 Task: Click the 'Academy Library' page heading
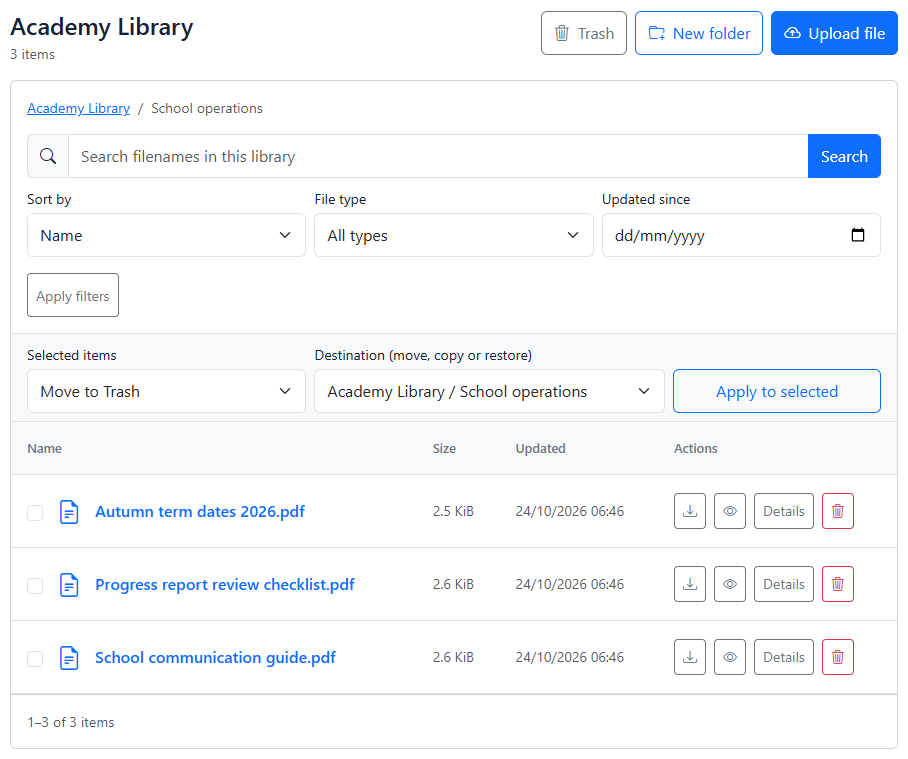[x=102, y=27]
